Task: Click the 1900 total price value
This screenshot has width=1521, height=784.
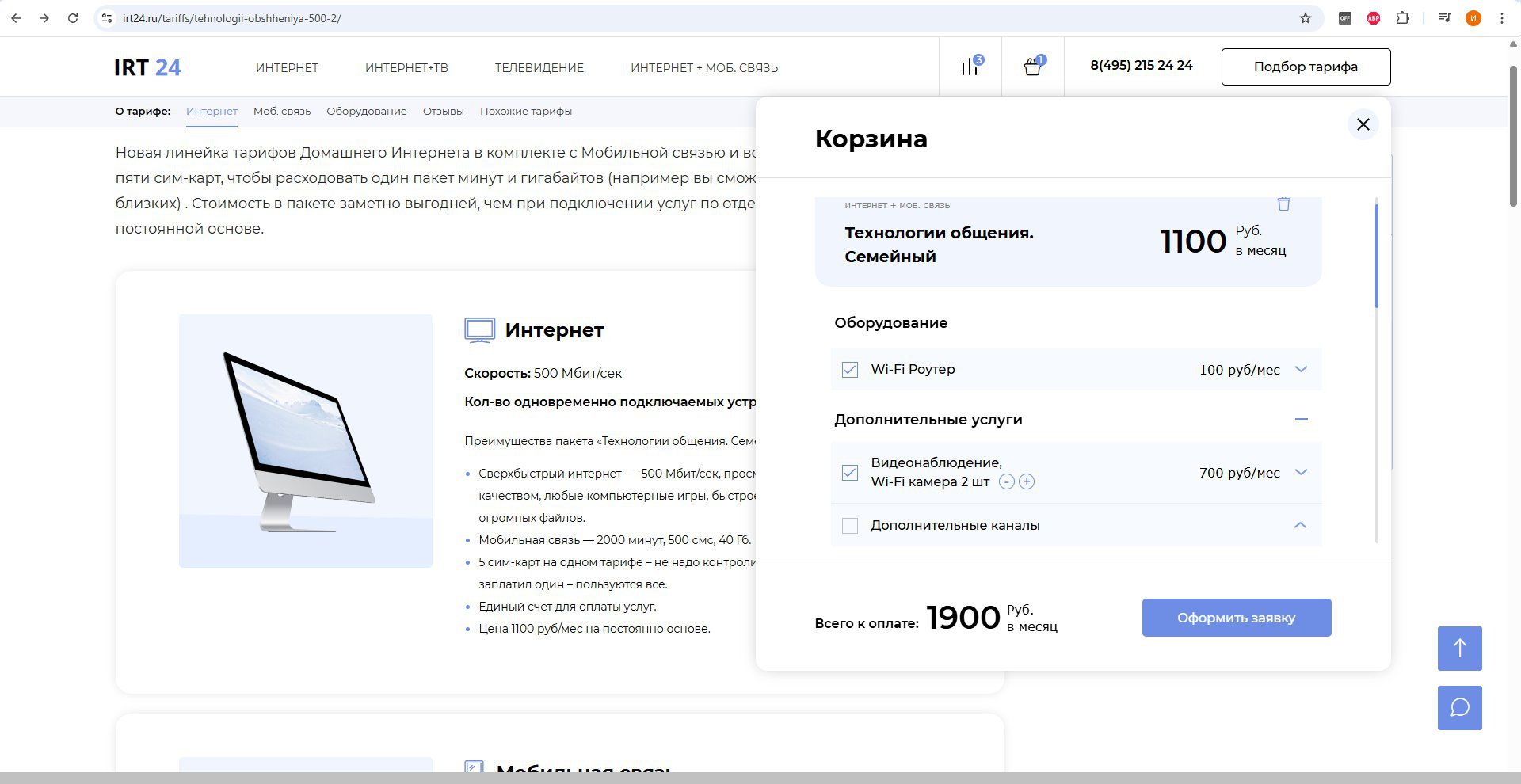Action: [x=963, y=618]
